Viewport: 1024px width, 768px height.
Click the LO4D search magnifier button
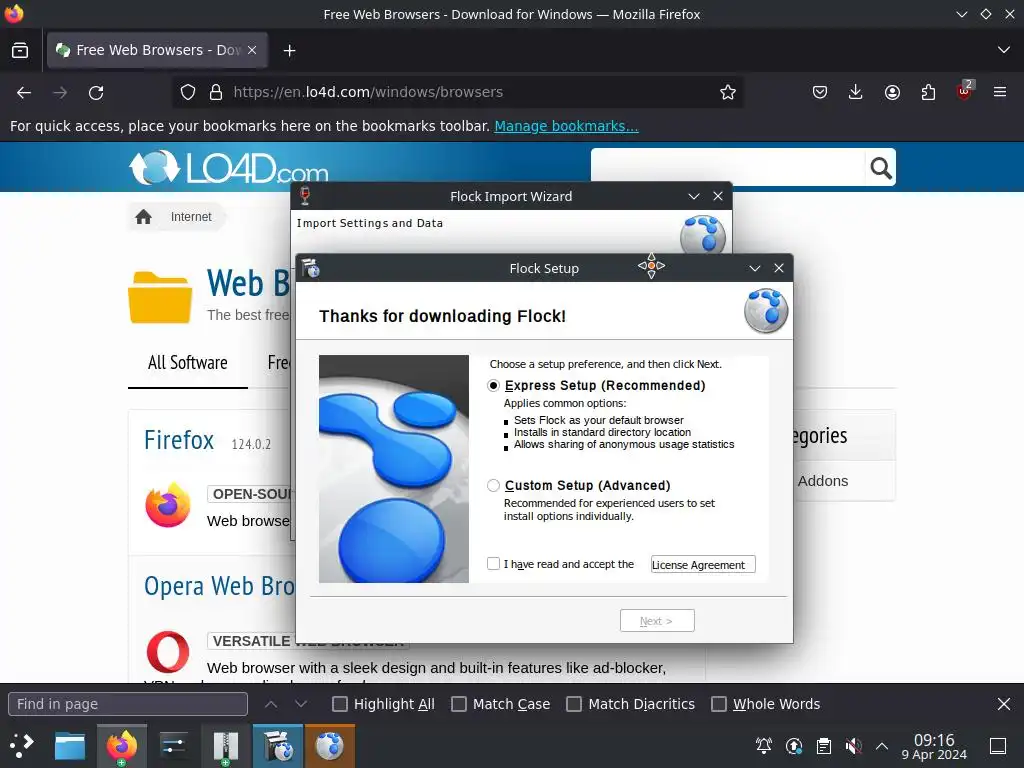click(x=880, y=168)
